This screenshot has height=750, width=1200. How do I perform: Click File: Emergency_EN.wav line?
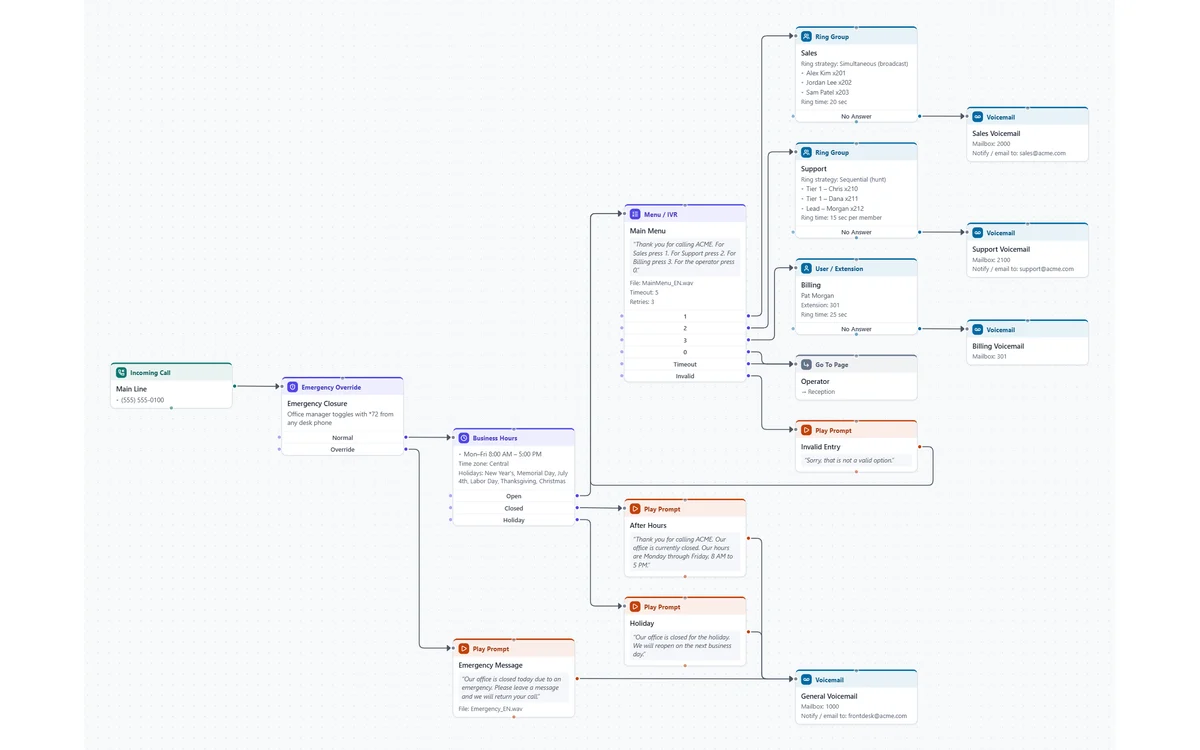coord(490,708)
